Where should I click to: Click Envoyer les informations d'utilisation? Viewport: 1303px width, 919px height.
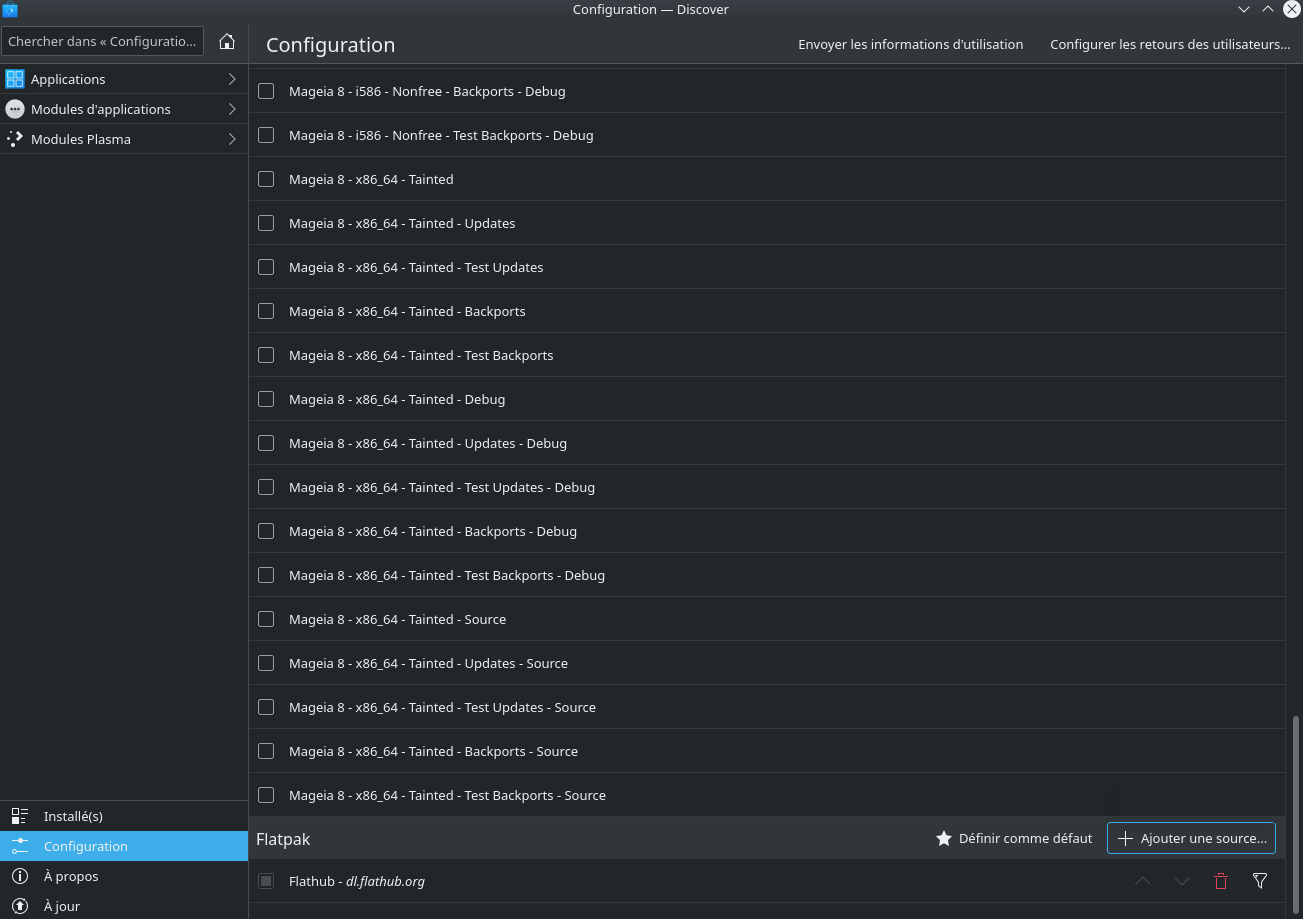[910, 44]
